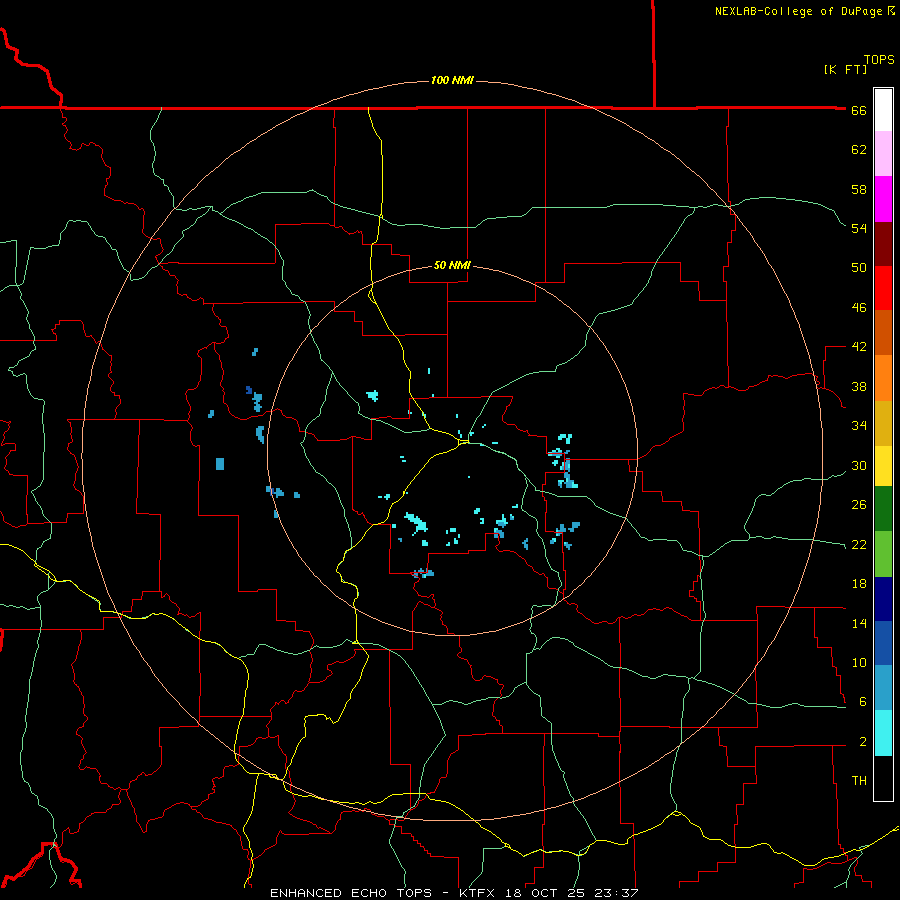Click the dark red 54 kft legend swatch
This screenshot has height=900, width=900.
coord(883,243)
